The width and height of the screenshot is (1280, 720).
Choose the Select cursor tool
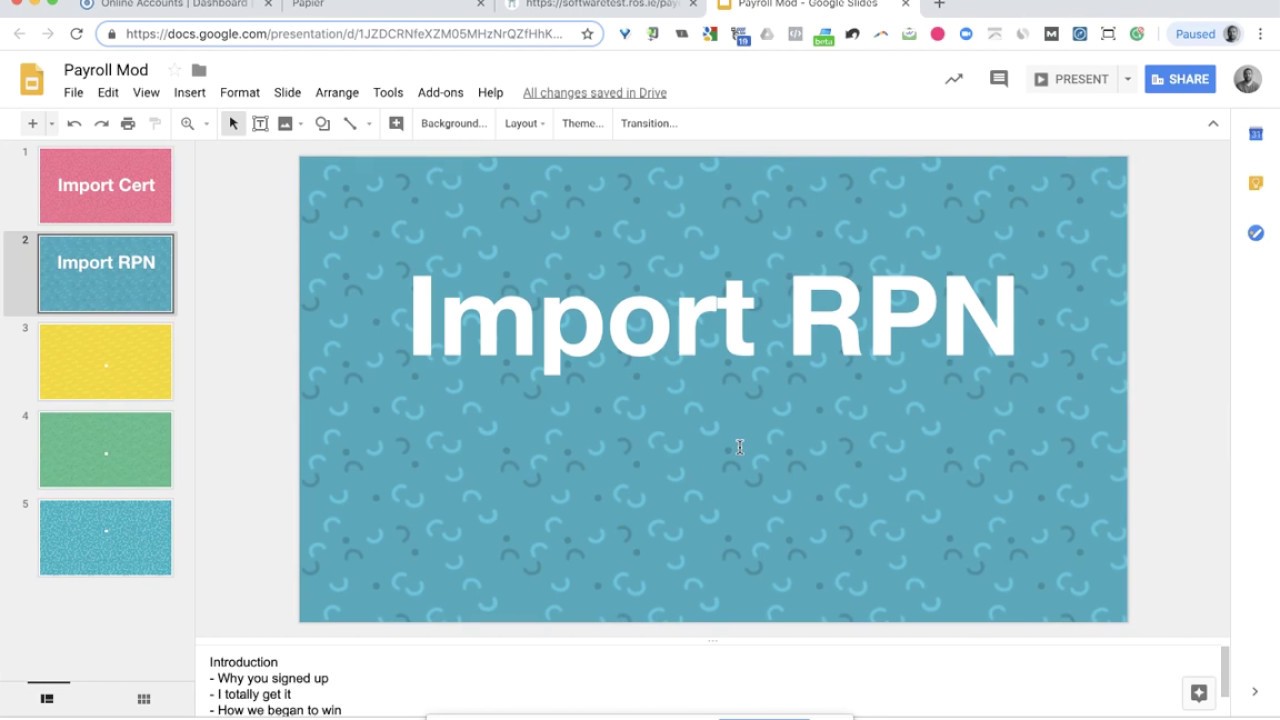pos(233,123)
